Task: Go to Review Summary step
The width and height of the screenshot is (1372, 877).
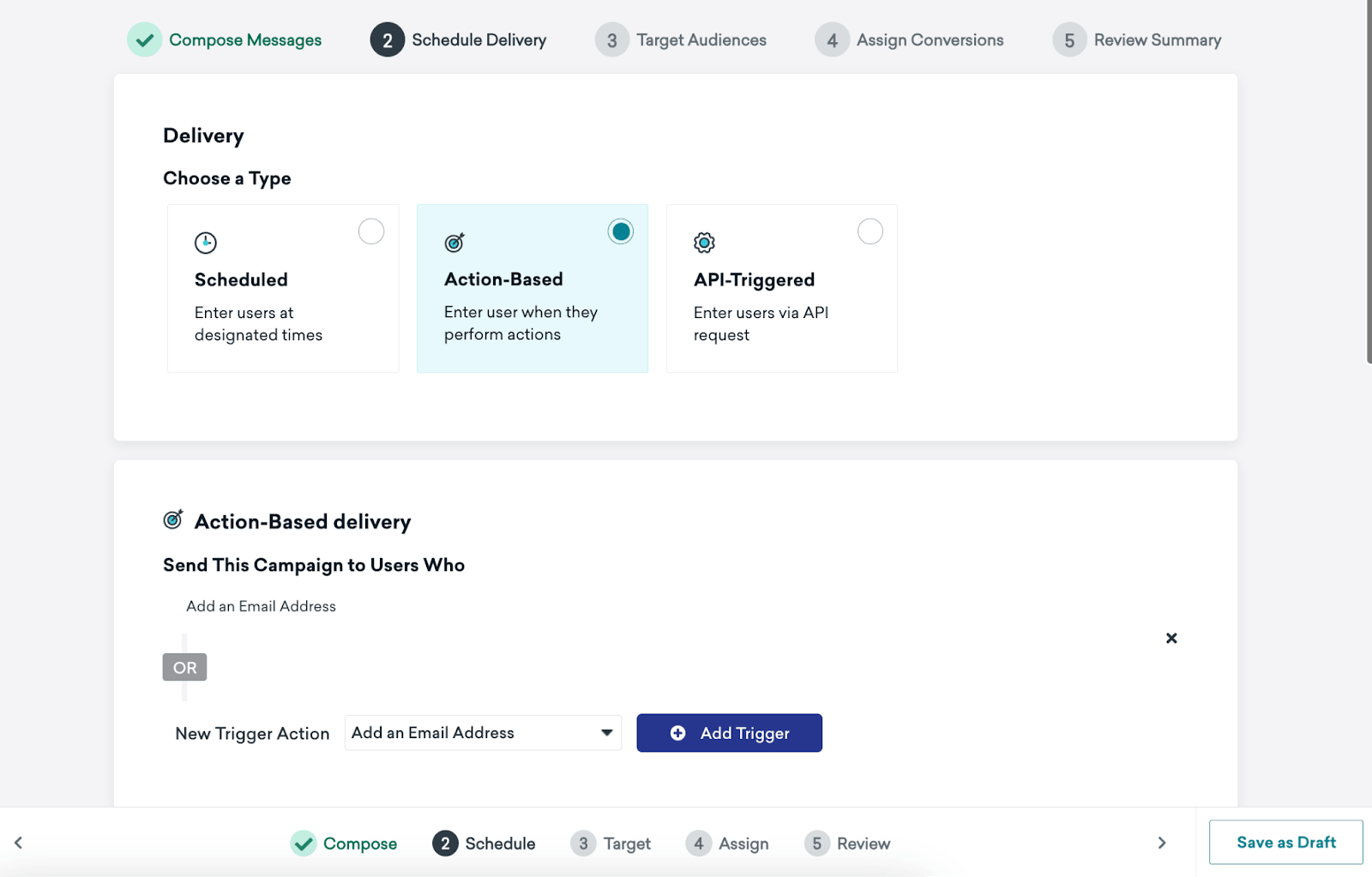Action: (x=1137, y=39)
